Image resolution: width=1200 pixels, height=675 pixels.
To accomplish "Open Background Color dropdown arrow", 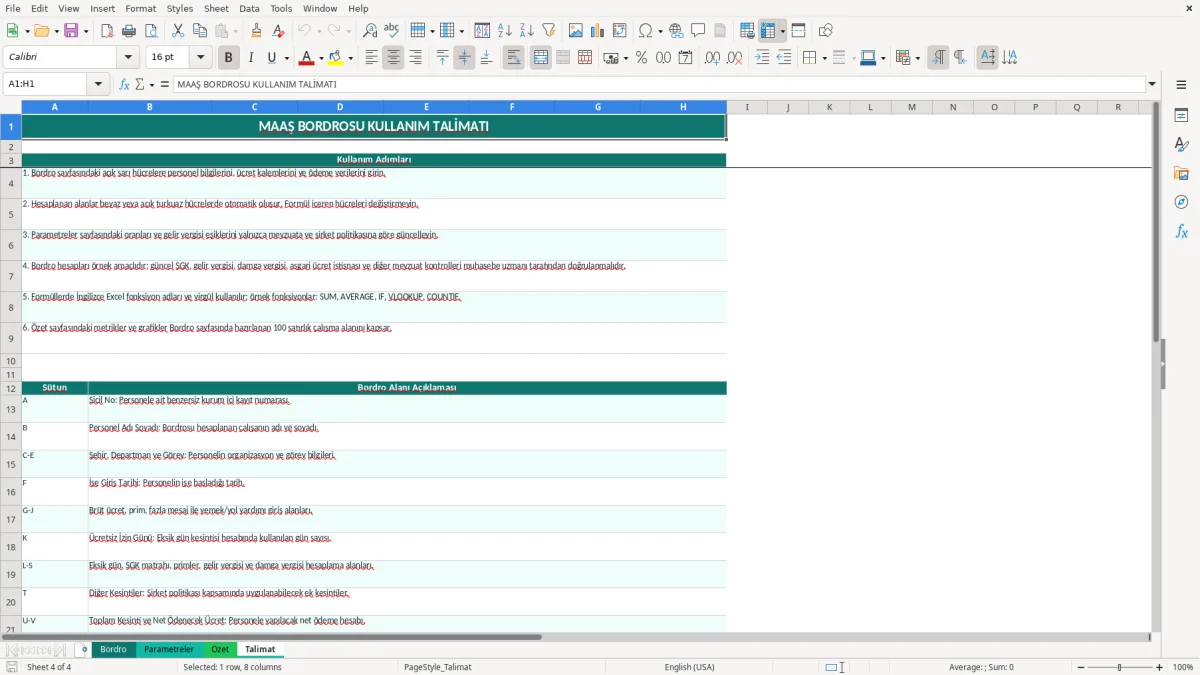I will [x=350, y=58].
